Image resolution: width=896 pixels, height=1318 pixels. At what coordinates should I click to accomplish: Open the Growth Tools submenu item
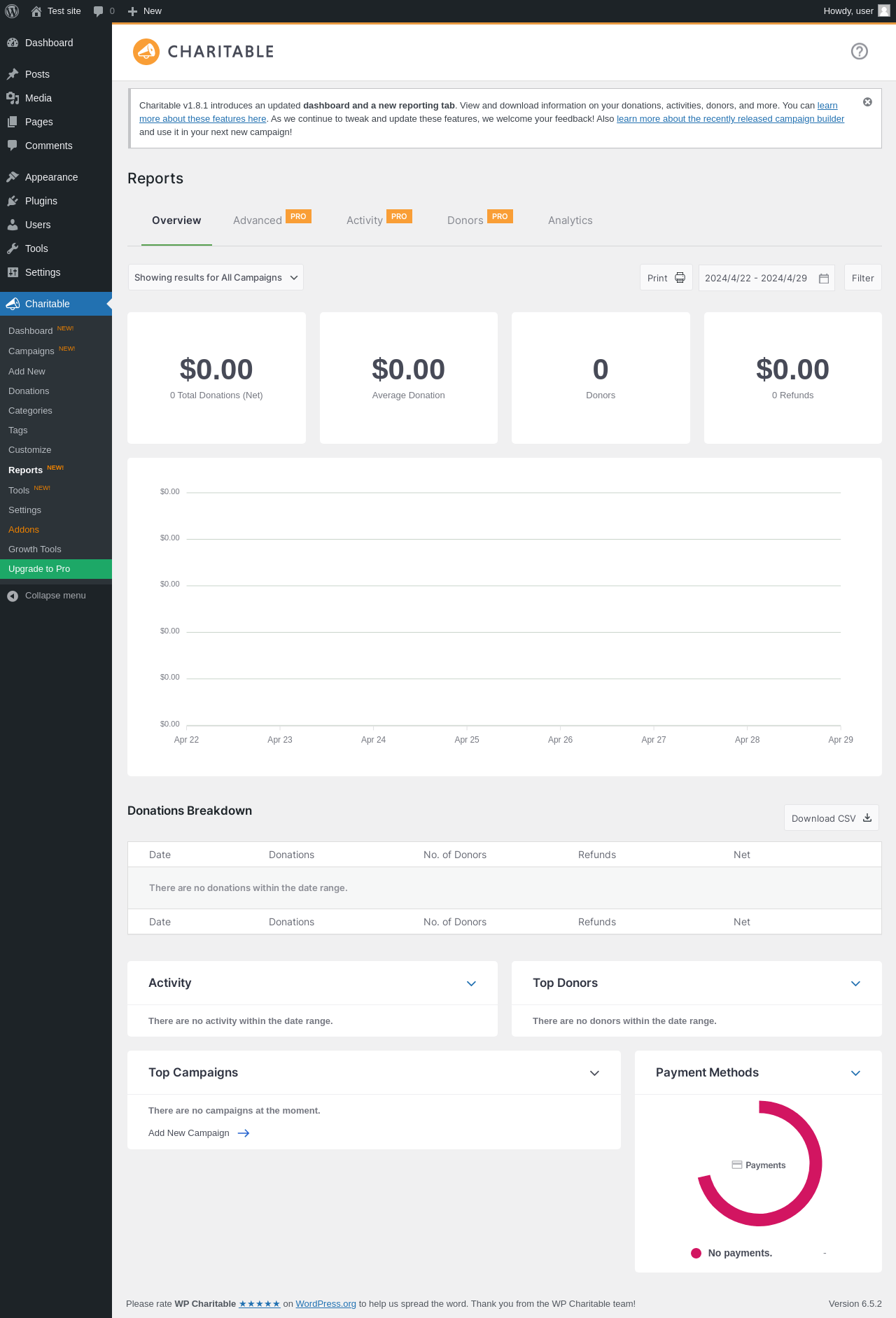point(56,549)
